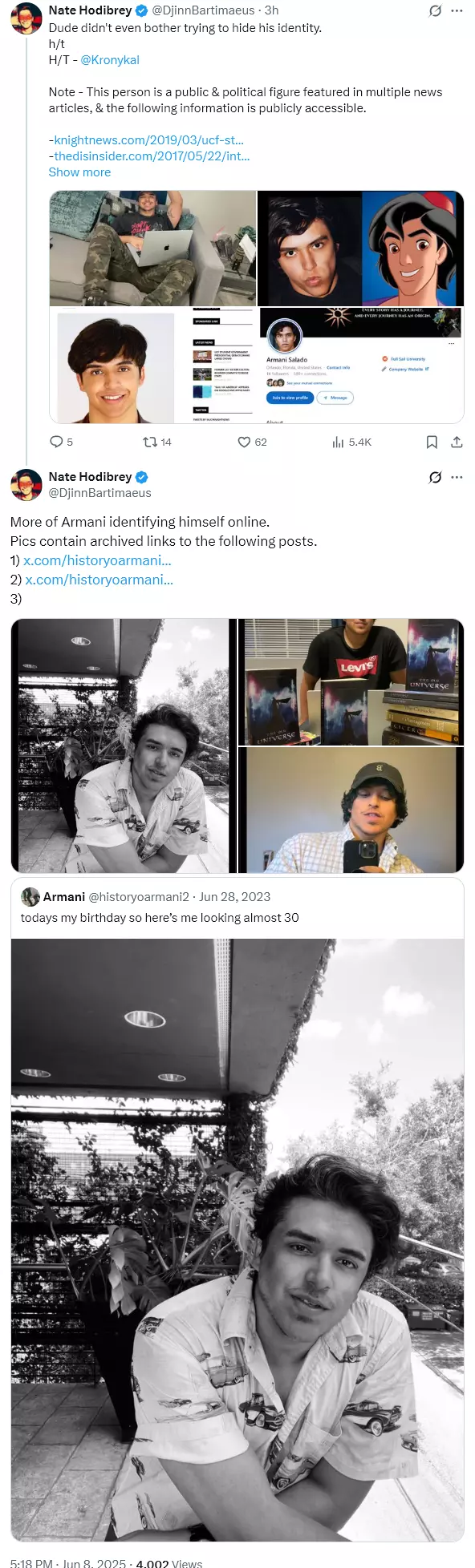Open the second x.com/historyoarmani link
Viewport: 475px width, 1568px height.
pyautogui.click(x=99, y=580)
